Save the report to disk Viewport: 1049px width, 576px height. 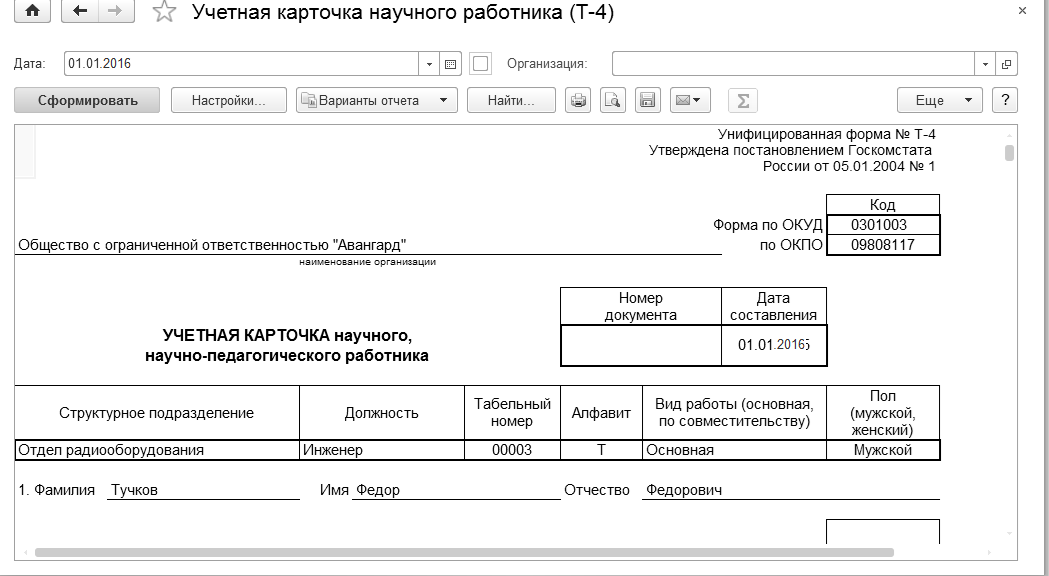point(647,100)
